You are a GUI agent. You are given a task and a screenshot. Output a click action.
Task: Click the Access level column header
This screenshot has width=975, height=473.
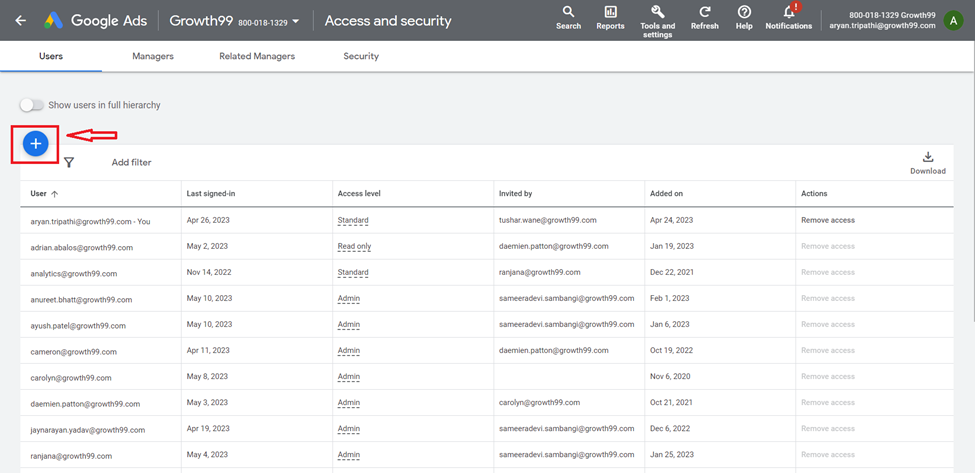pos(359,194)
